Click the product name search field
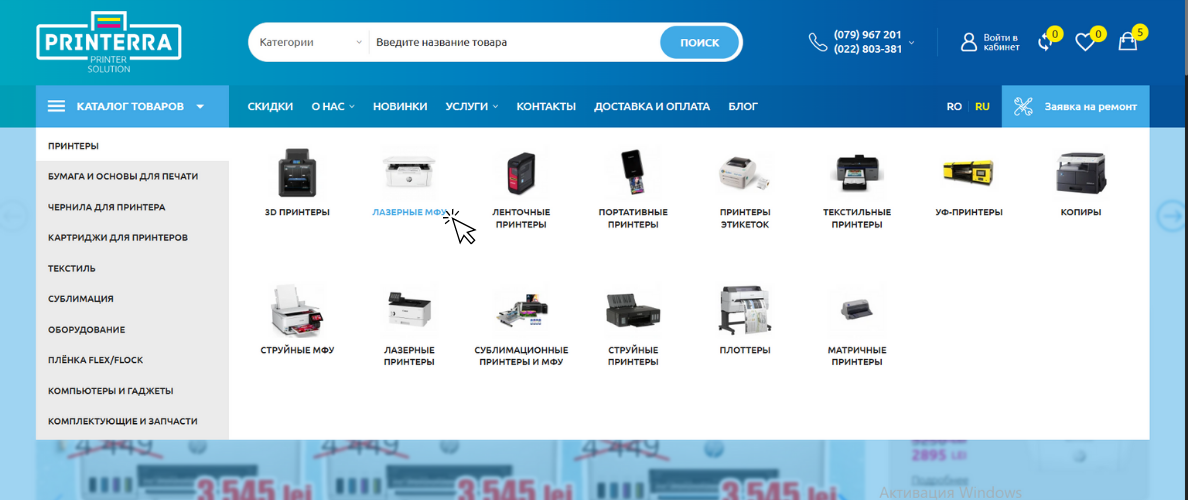The width and height of the screenshot is (1188, 500). point(514,42)
